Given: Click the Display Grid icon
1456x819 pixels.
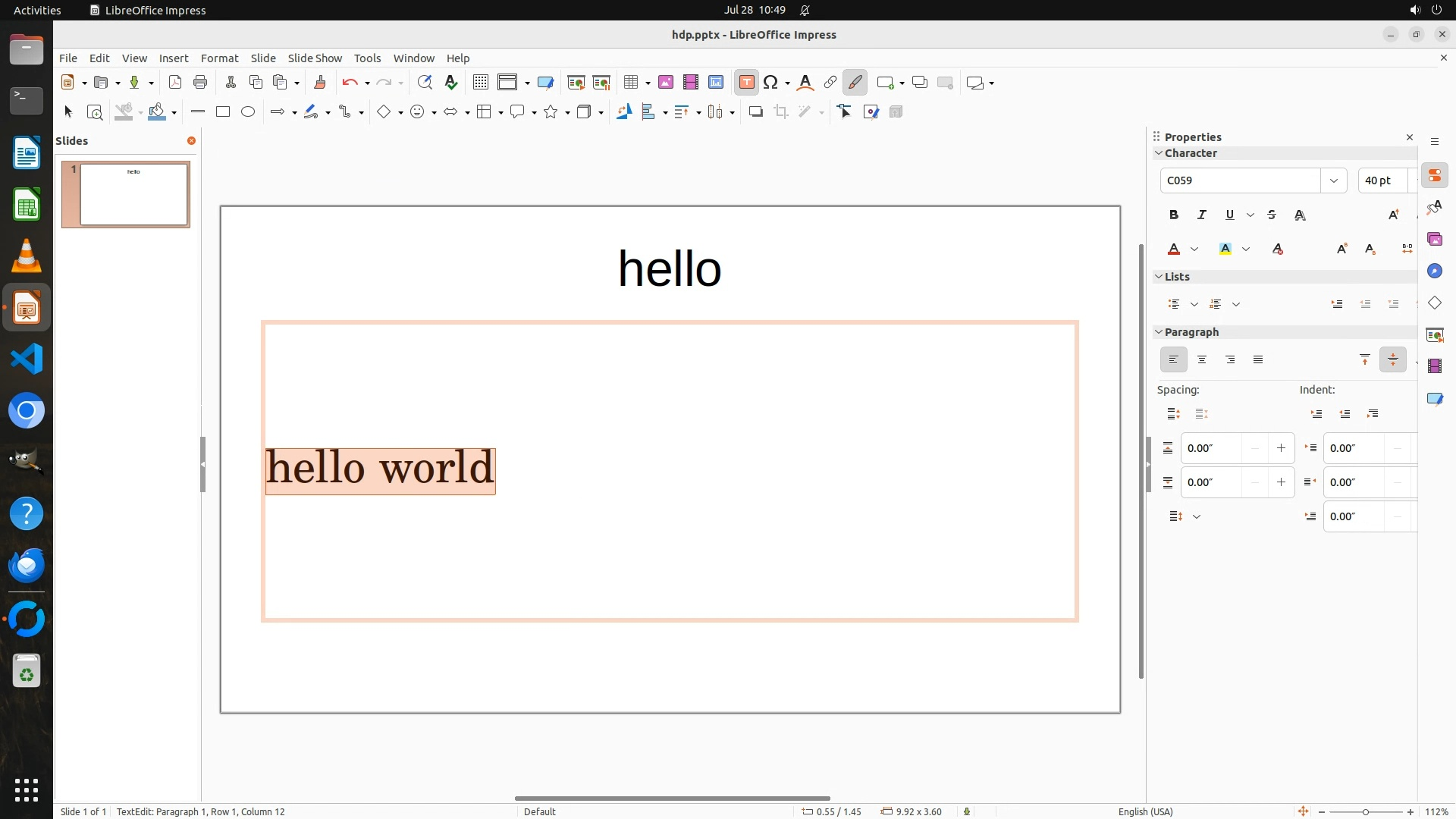Looking at the screenshot, I should click(x=480, y=83).
